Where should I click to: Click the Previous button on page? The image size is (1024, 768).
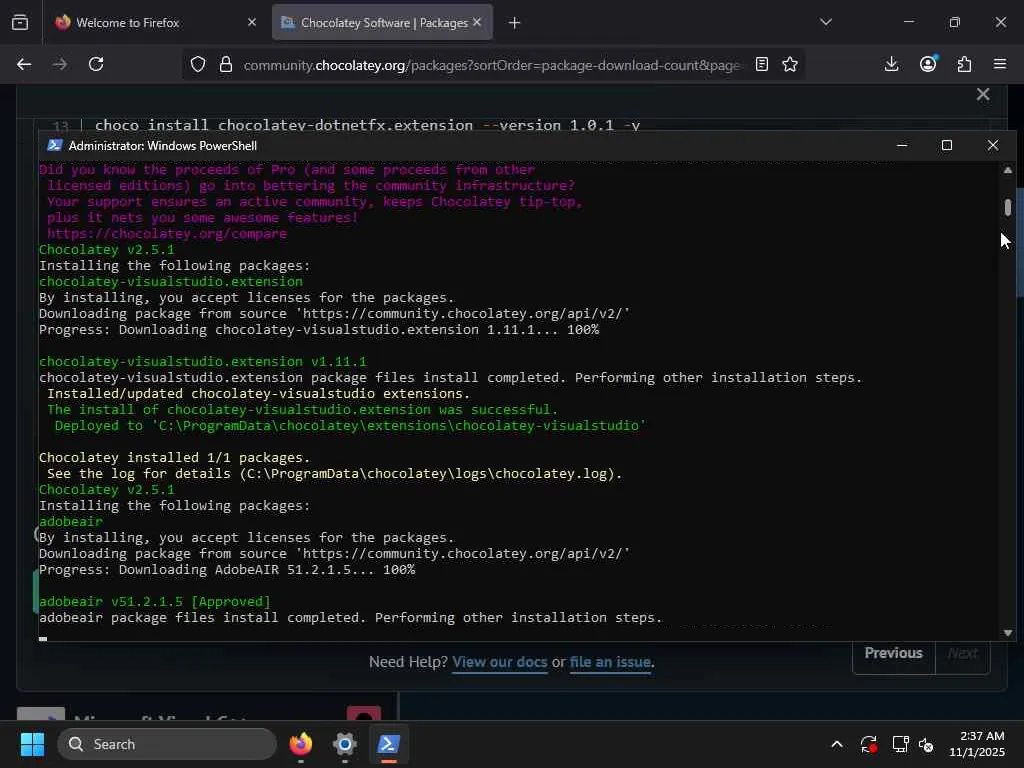[893, 653]
